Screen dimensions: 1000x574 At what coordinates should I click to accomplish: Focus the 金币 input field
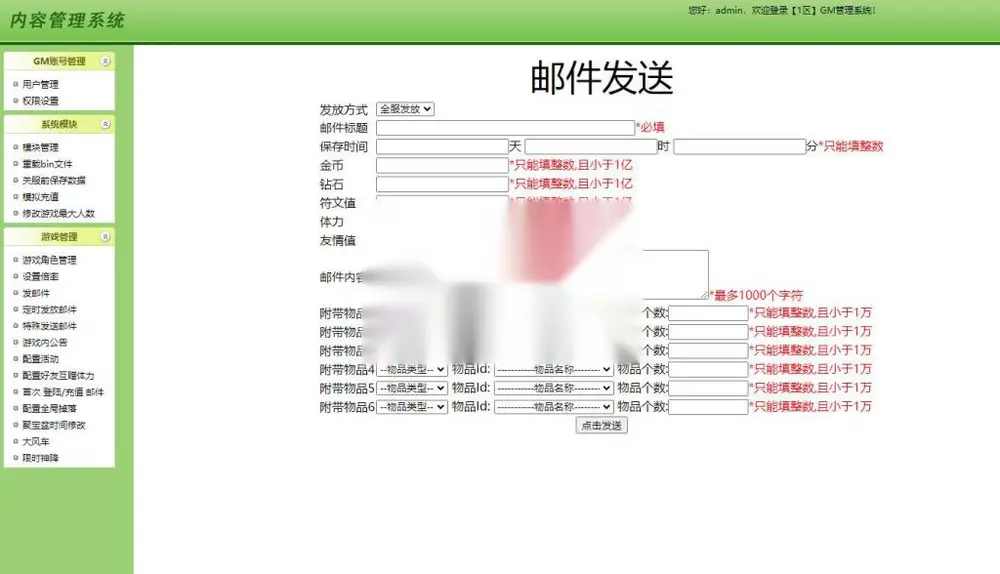point(442,165)
